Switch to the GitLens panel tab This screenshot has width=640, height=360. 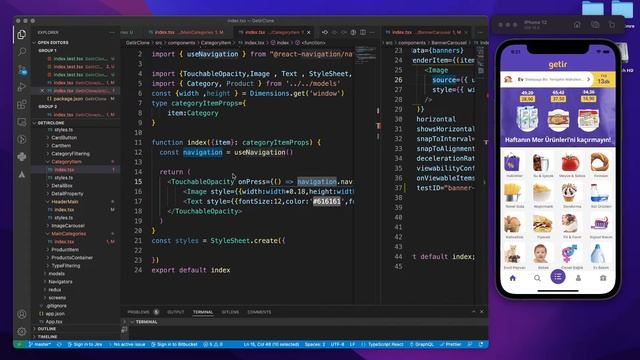[x=230, y=312]
